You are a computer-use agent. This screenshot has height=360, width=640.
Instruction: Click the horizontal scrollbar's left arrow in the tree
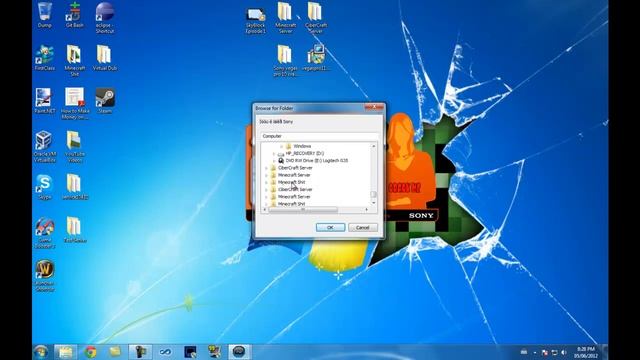tap(265, 210)
